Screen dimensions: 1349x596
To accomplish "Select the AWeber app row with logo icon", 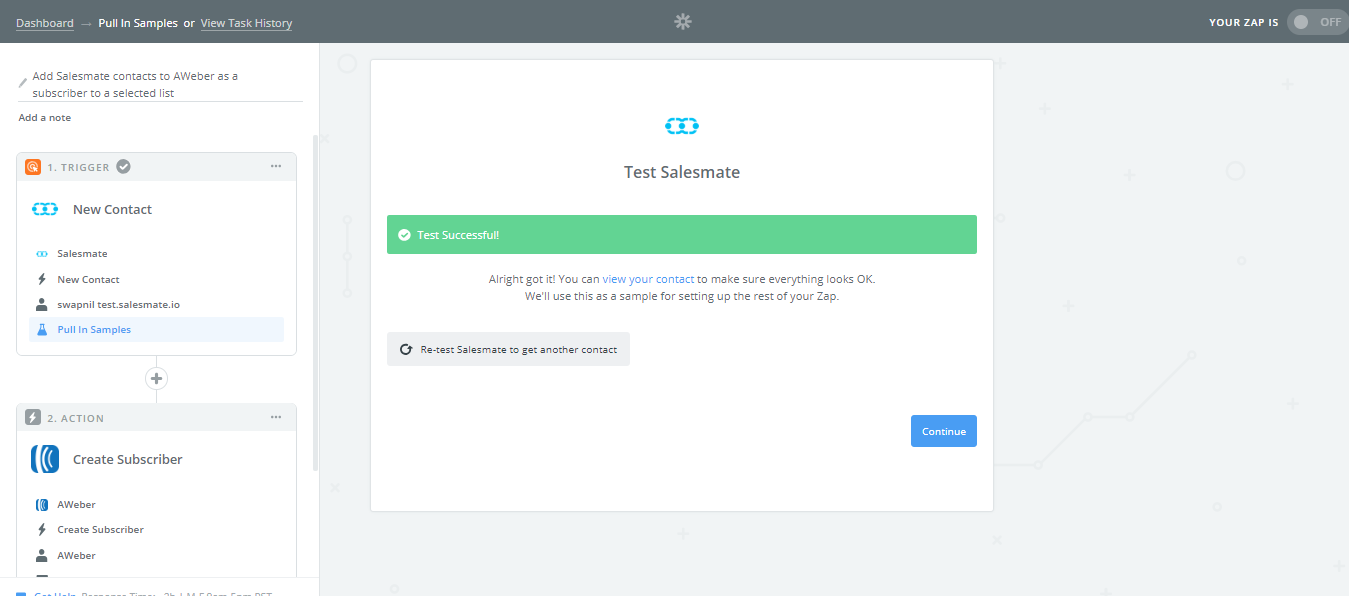I will coord(156,505).
